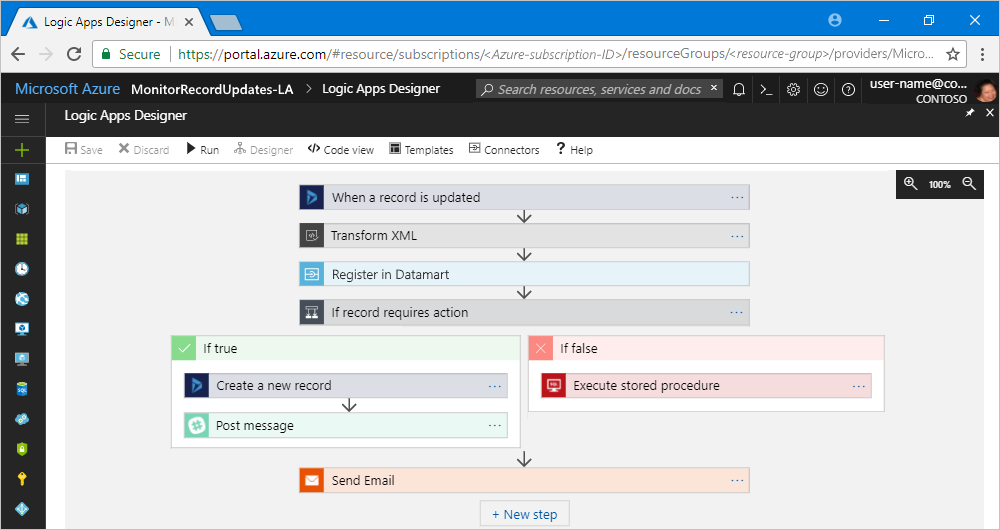This screenshot has width=1000, height=530.
Task: Click the SQL databases sidebar icon
Action: [x=22, y=388]
